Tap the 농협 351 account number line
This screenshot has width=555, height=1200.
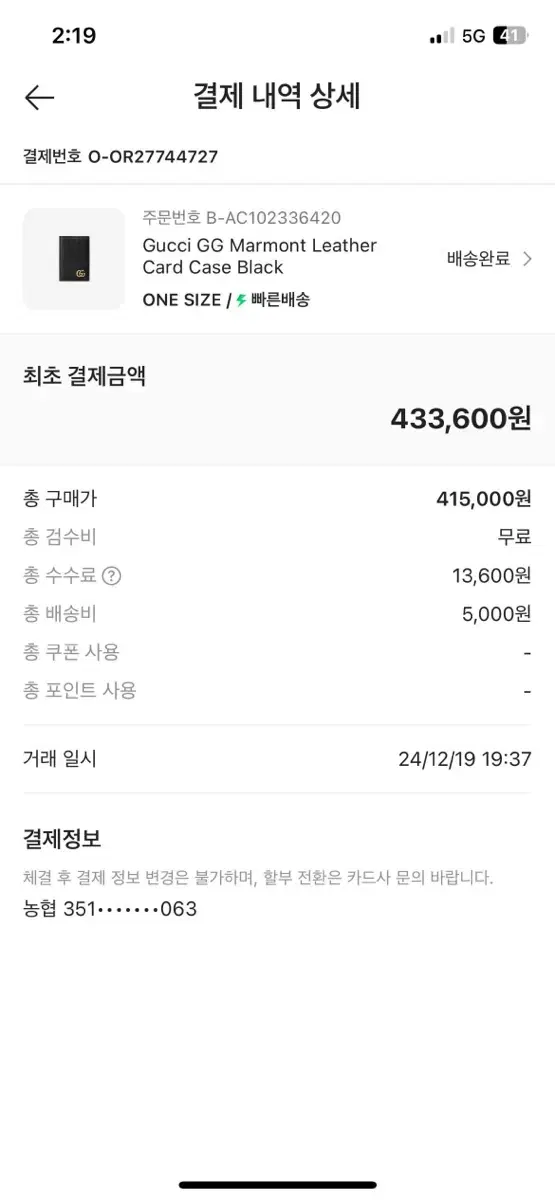(110, 909)
